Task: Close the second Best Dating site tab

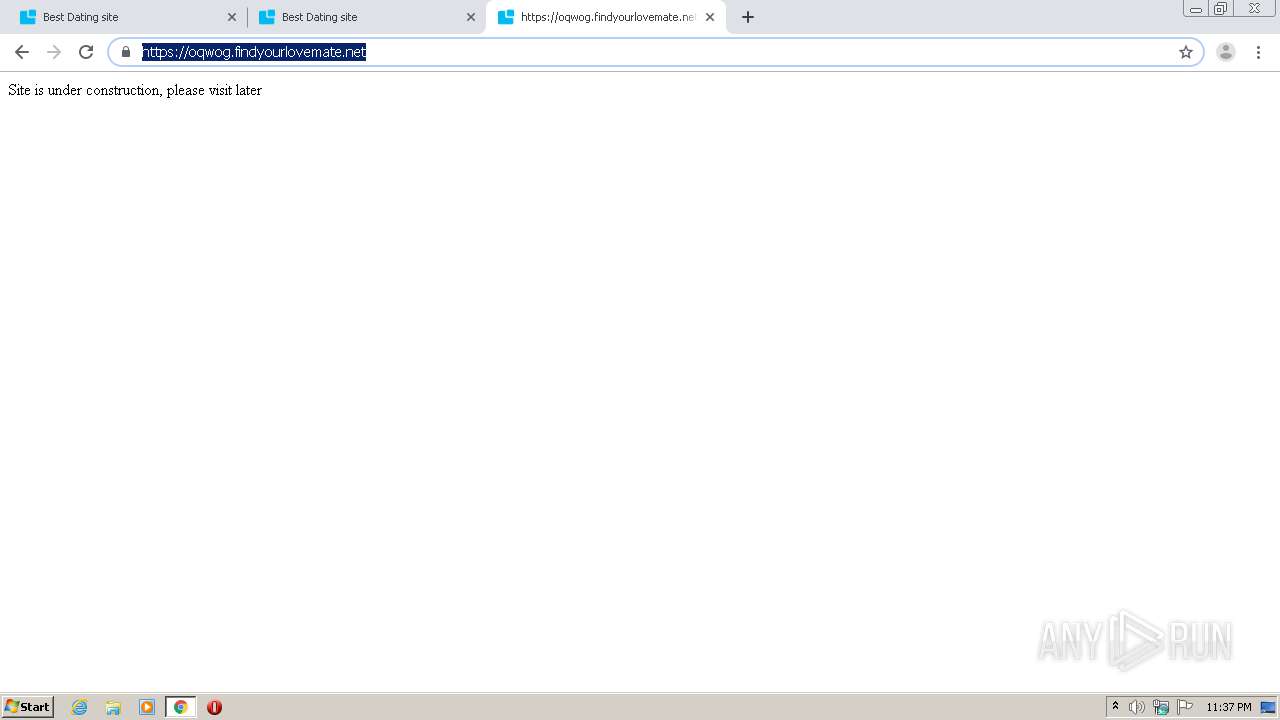Action: (471, 17)
